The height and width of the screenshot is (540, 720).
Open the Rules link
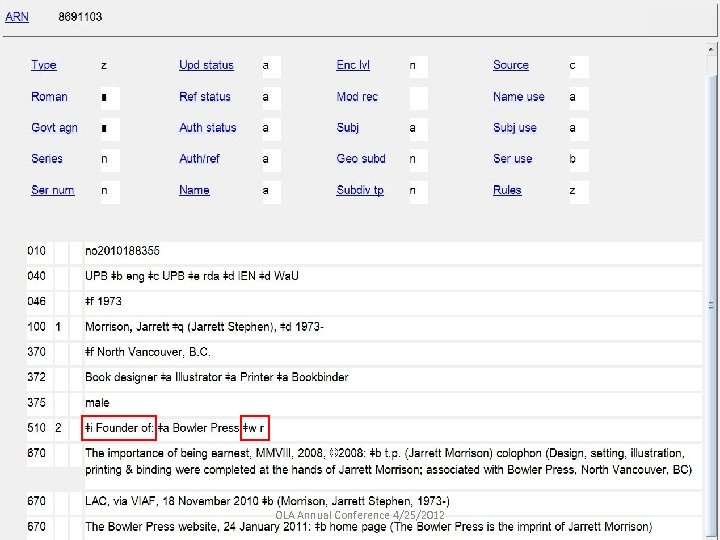pos(507,190)
